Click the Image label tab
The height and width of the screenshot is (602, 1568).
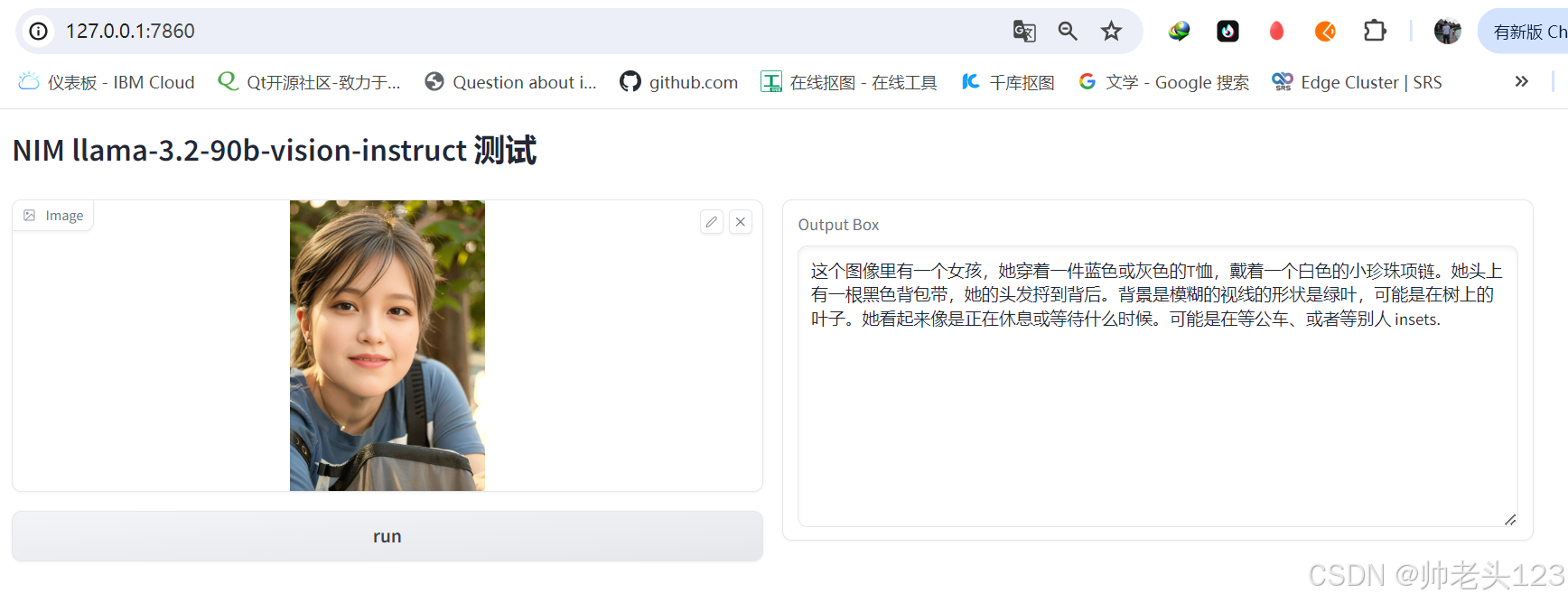point(53,216)
